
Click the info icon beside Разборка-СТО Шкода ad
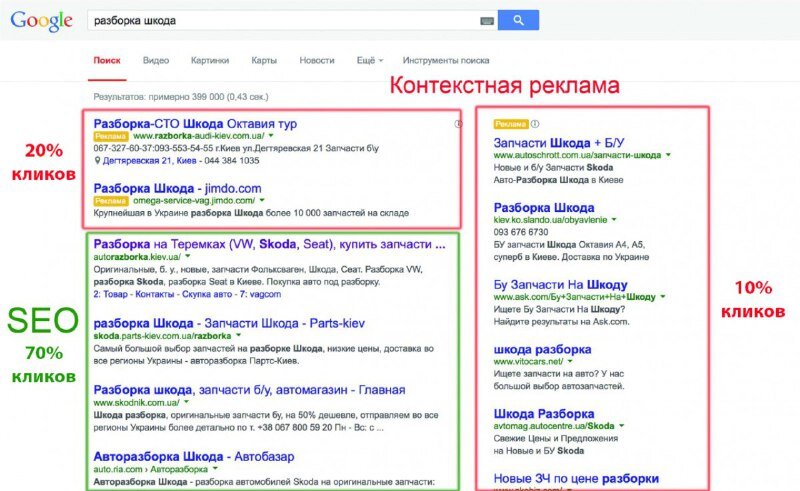coord(458,124)
